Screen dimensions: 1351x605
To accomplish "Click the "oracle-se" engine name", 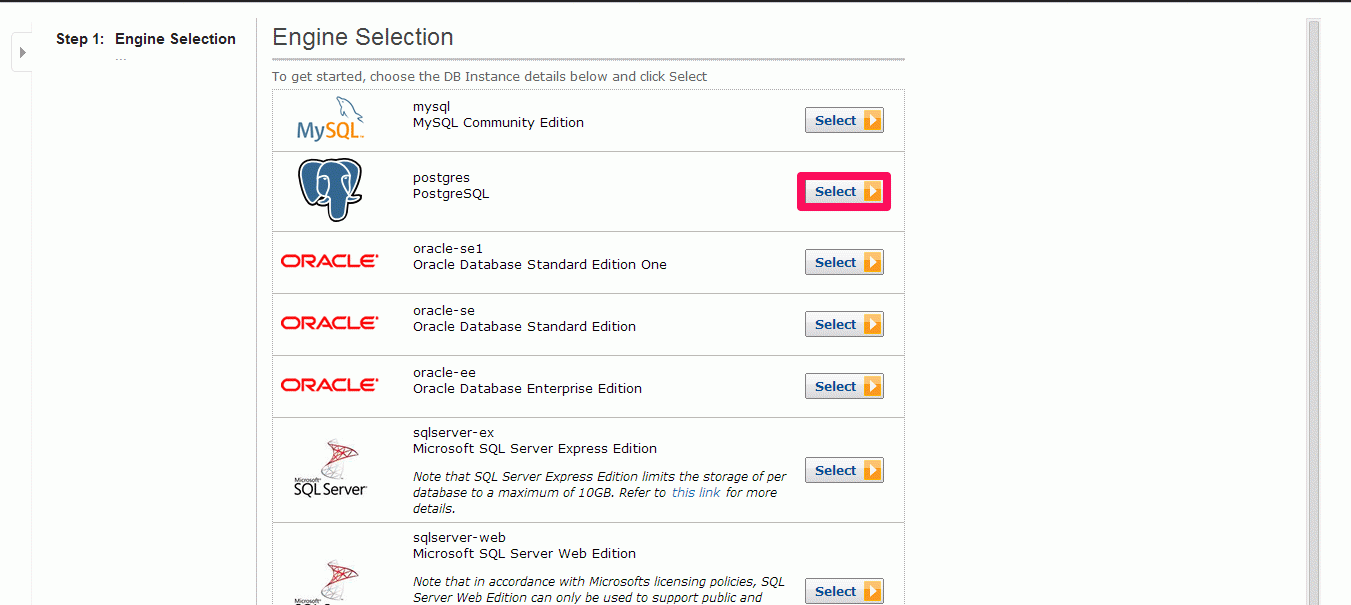I will 444,310.
